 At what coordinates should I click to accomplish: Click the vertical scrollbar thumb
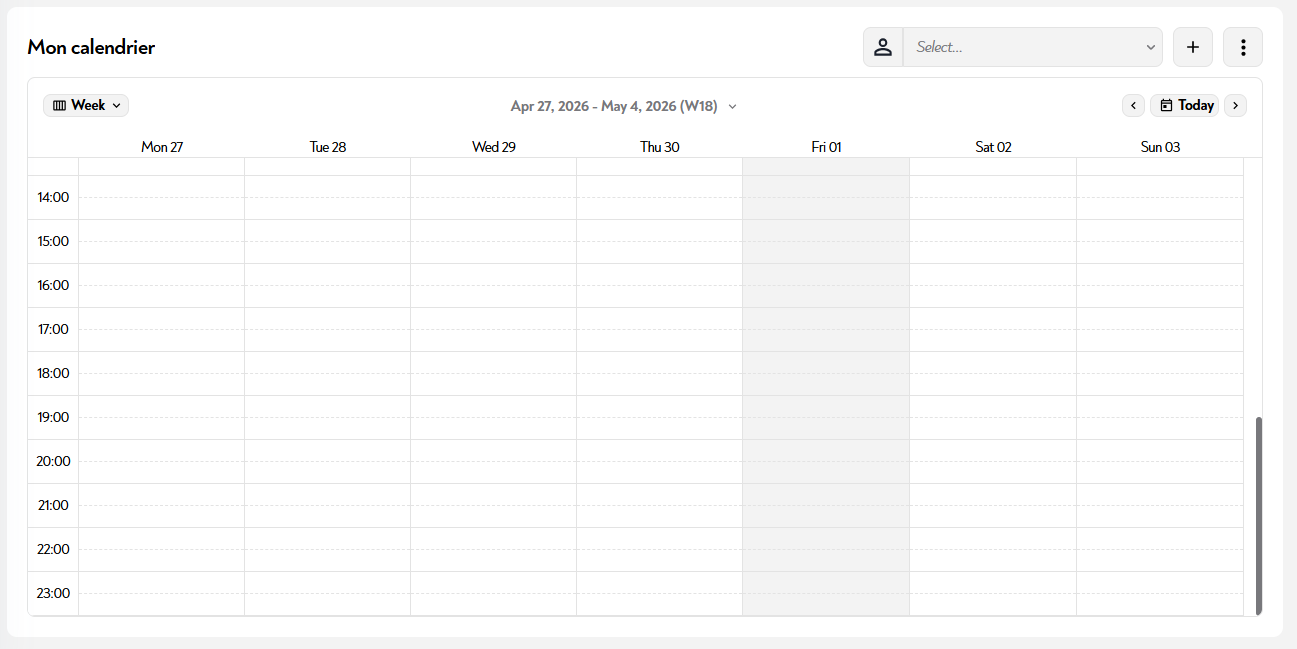tap(1259, 515)
